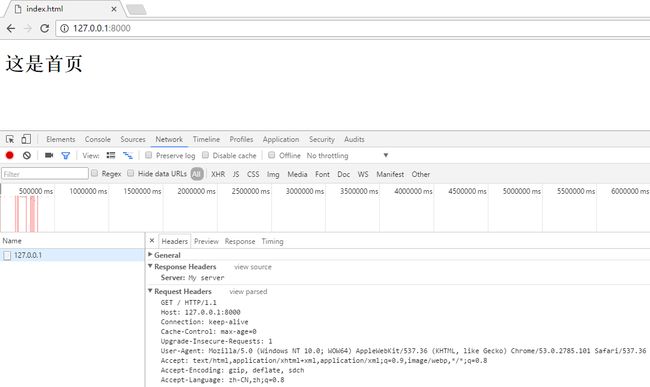Click the site info icon in address bar

64,28
